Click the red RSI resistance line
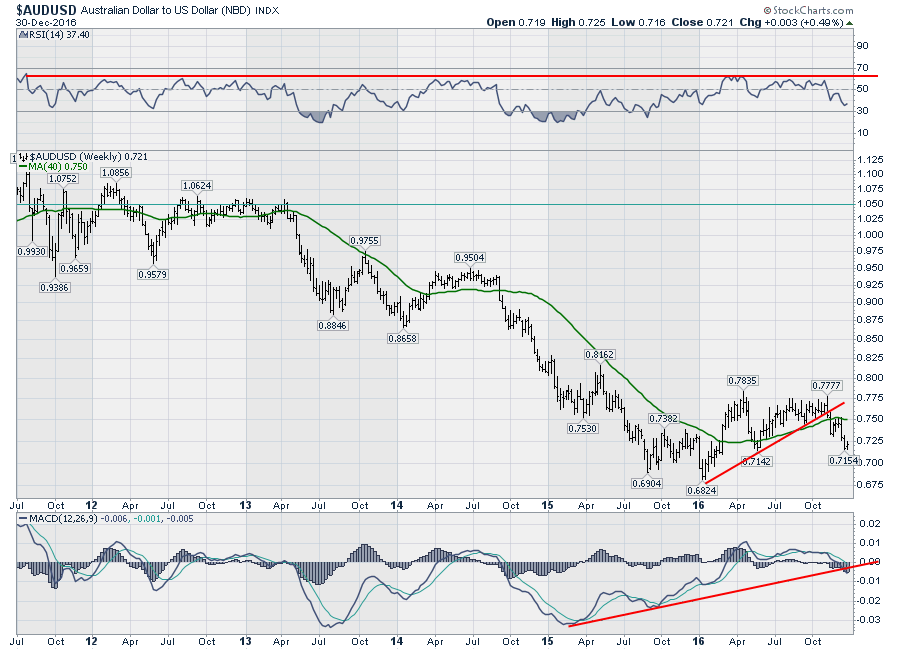 click(450, 76)
